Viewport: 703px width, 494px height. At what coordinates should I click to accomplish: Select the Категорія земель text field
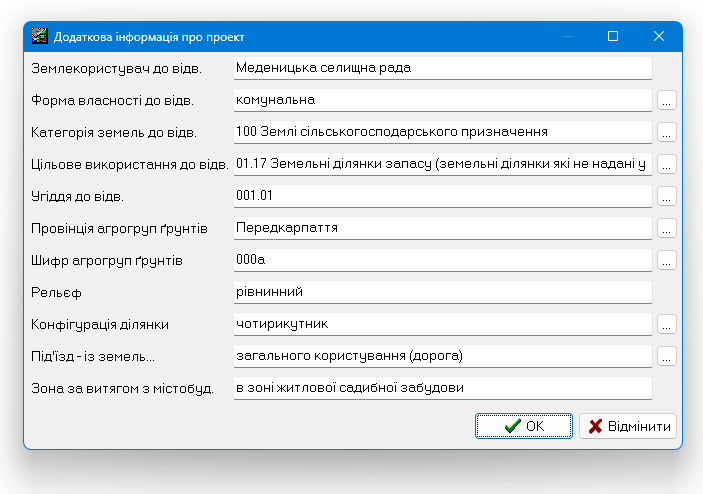442,132
